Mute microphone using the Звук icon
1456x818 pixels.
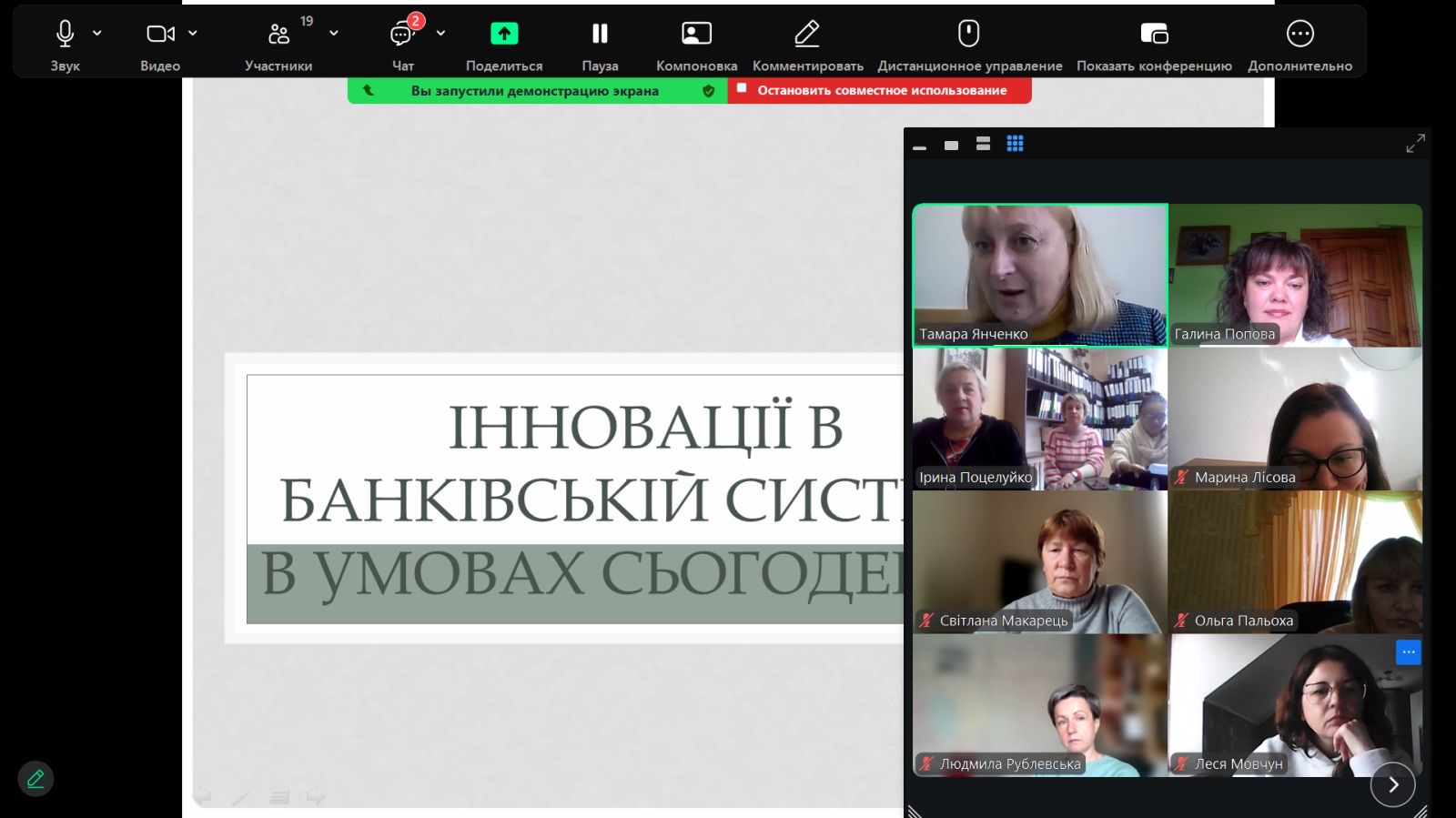click(65, 35)
